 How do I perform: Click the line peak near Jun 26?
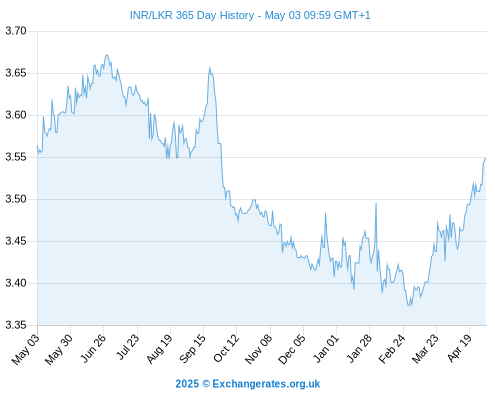point(107,55)
